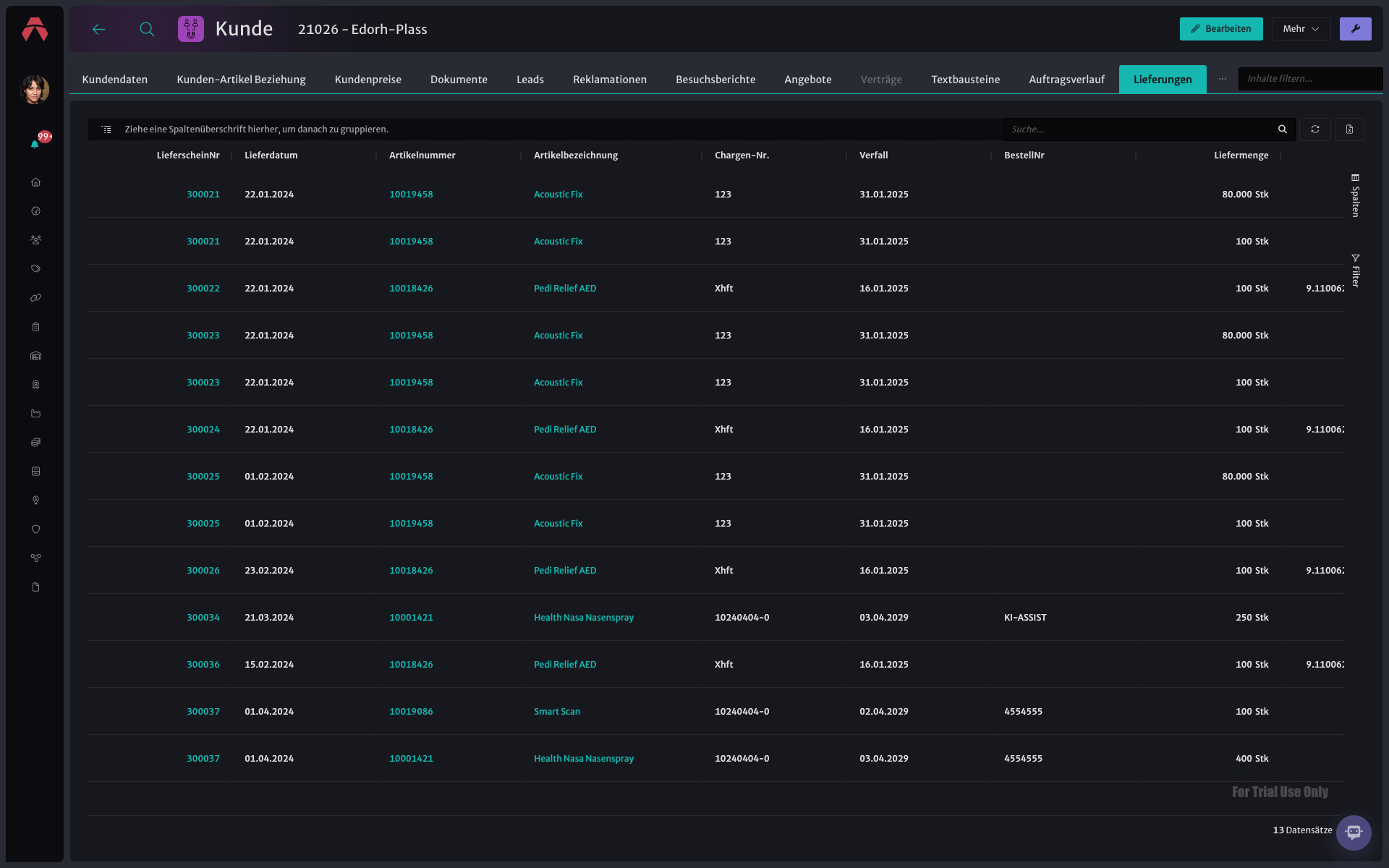
Task: Switch to the Textbausteine tab
Action: (x=965, y=80)
